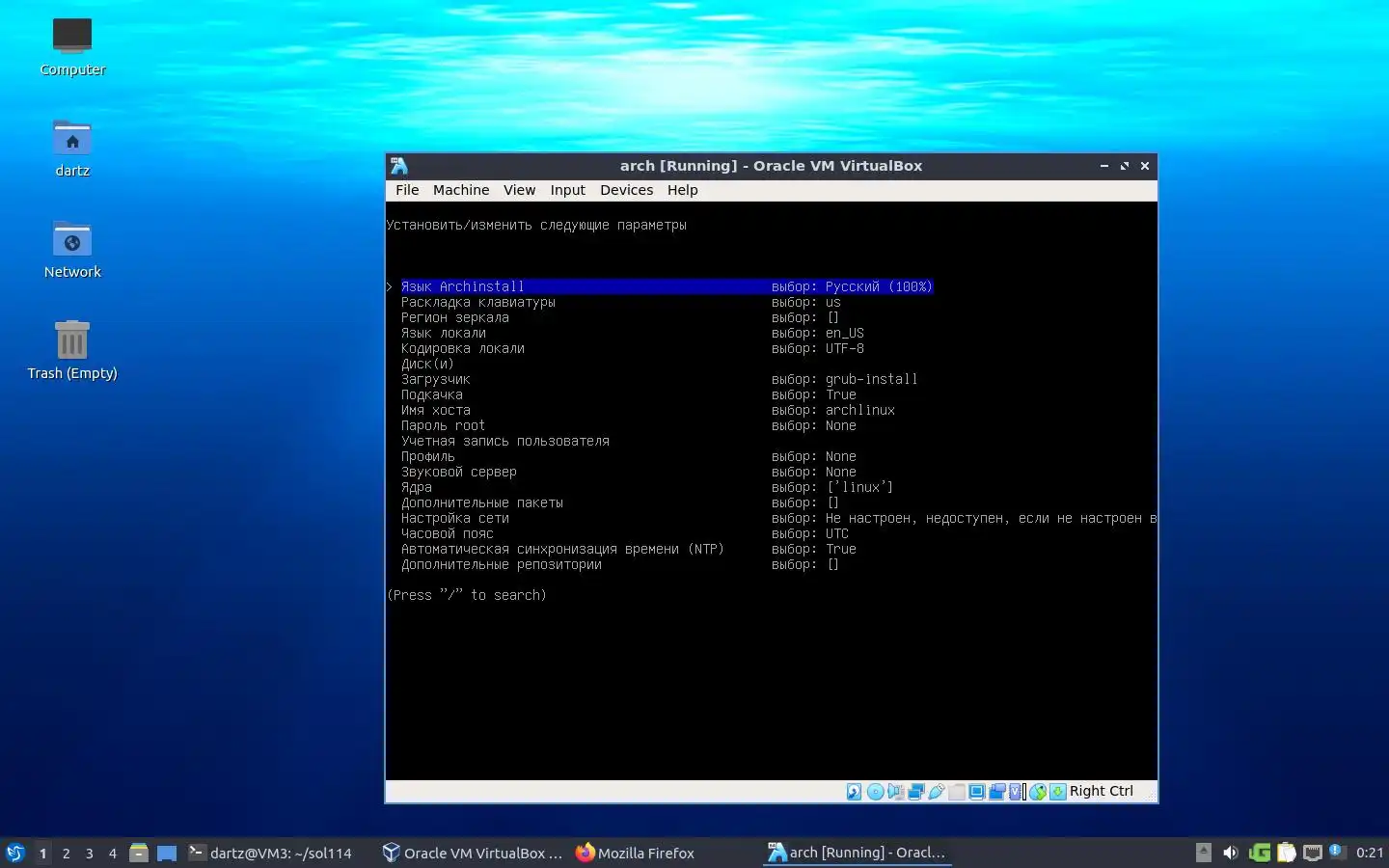
Task: Select the 'Дополнительные пакеты' row
Action: (x=620, y=502)
